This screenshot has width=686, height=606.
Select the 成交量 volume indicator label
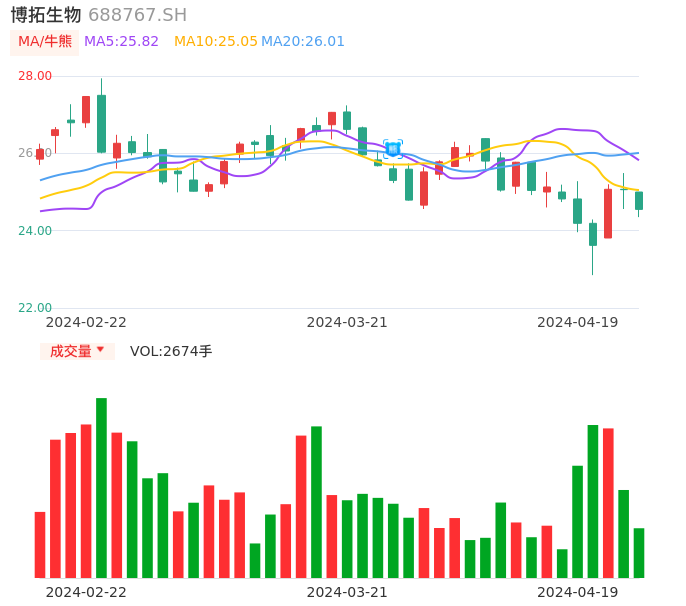coord(70,351)
